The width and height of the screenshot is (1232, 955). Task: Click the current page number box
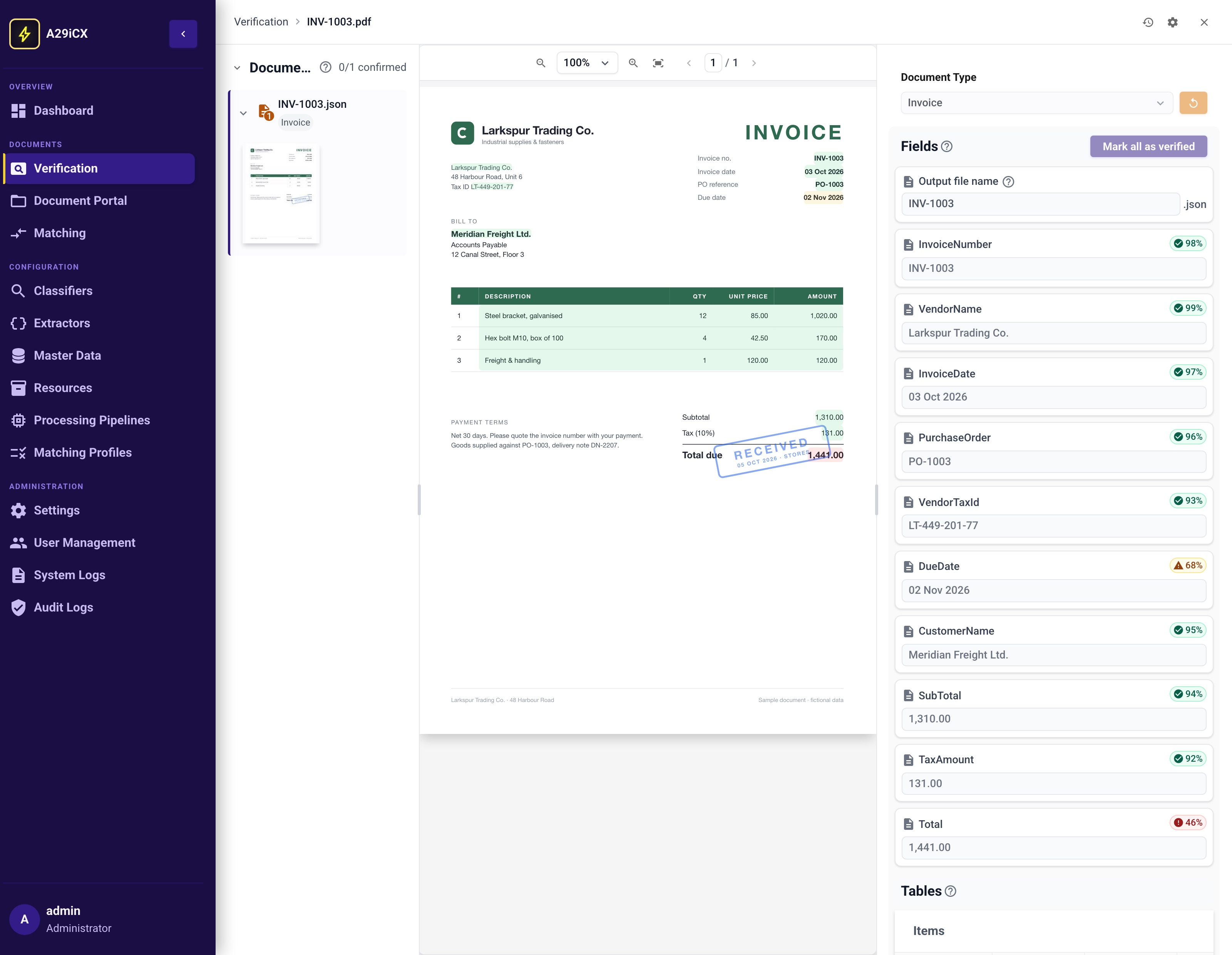click(713, 63)
